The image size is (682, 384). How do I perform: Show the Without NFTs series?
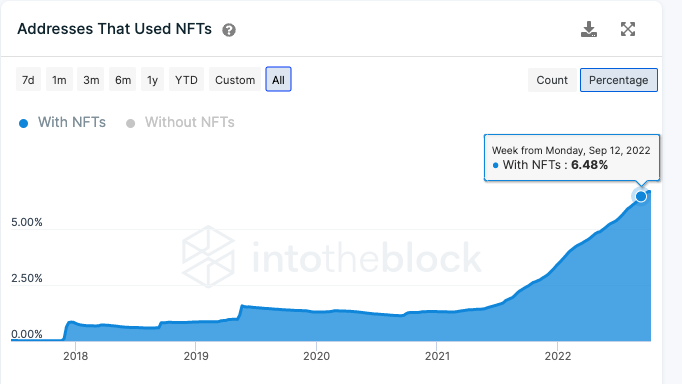(190, 122)
